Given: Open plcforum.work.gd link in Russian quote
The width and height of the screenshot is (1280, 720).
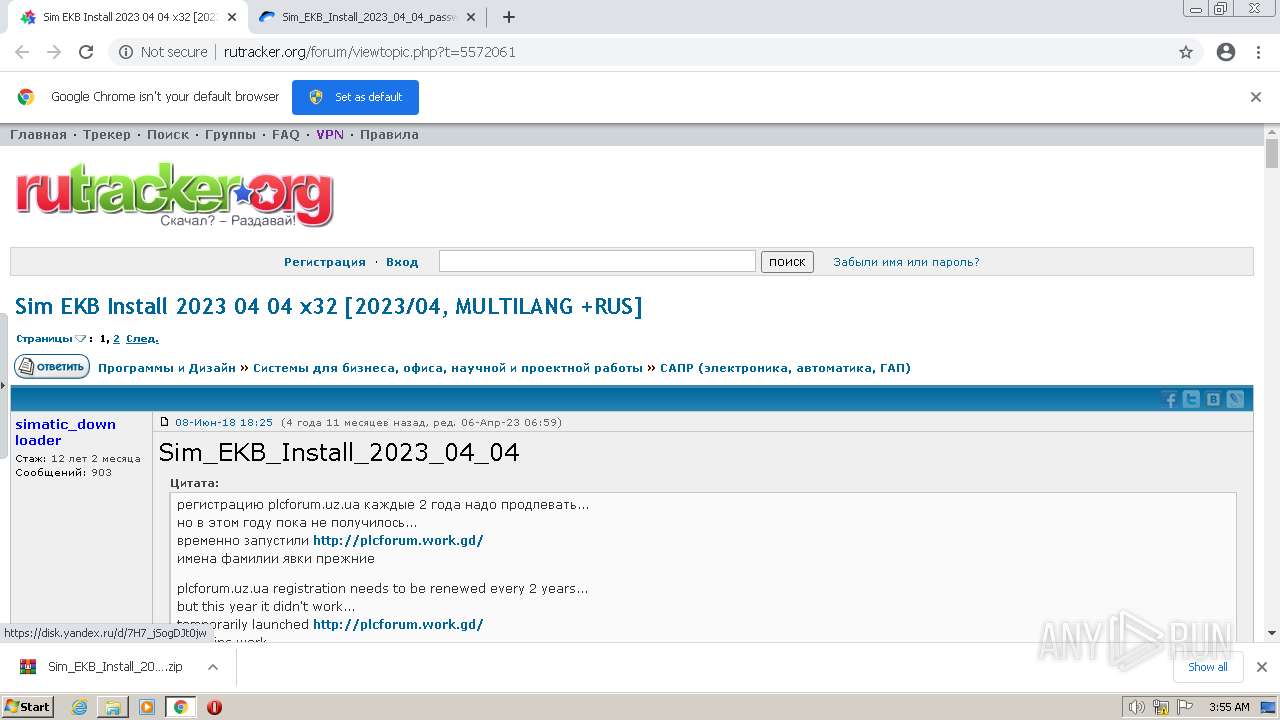Looking at the screenshot, I should click(x=398, y=541).
